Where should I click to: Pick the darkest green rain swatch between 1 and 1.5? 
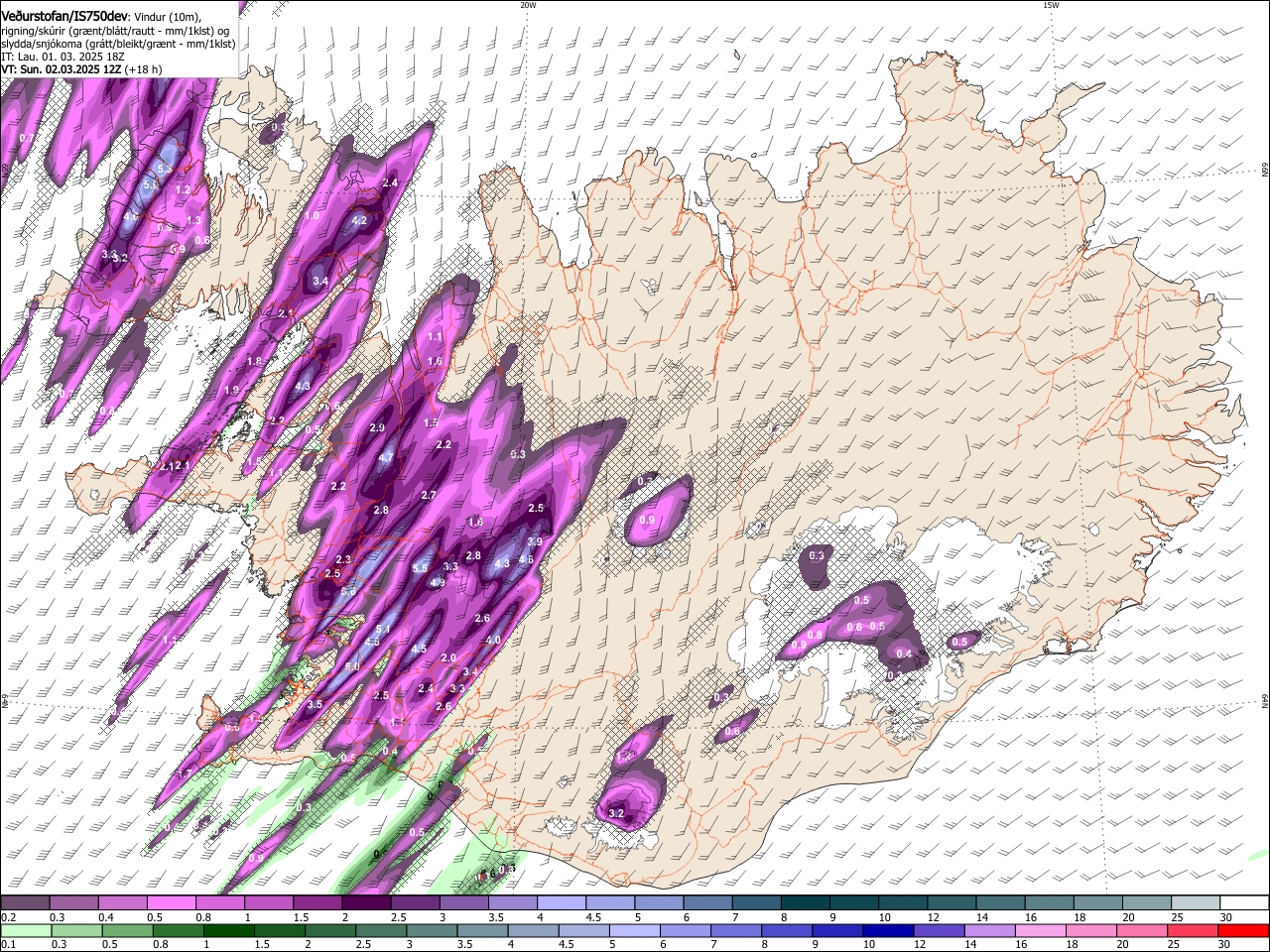228,930
